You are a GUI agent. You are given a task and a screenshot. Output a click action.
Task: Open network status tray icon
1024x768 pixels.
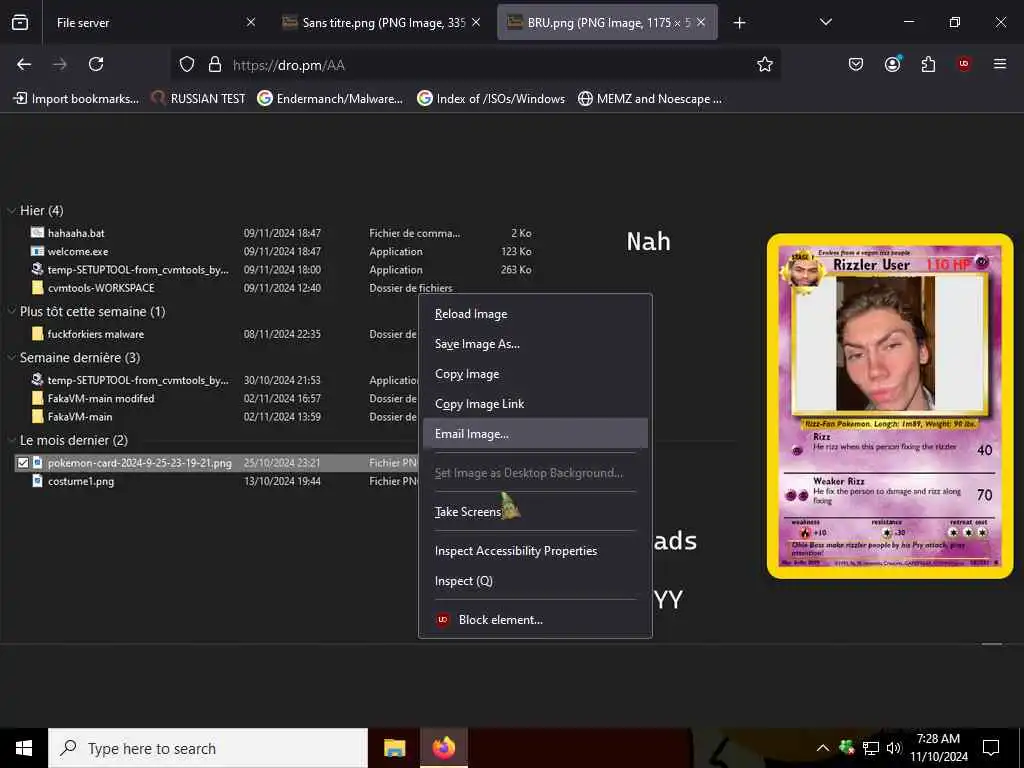tap(871, 748)
